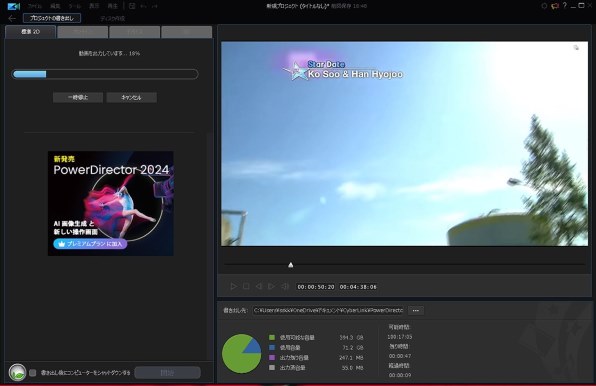Click the previous frame icon
Image resolution: width=596 pixels, height=386 pixels.
pos(259,286)
